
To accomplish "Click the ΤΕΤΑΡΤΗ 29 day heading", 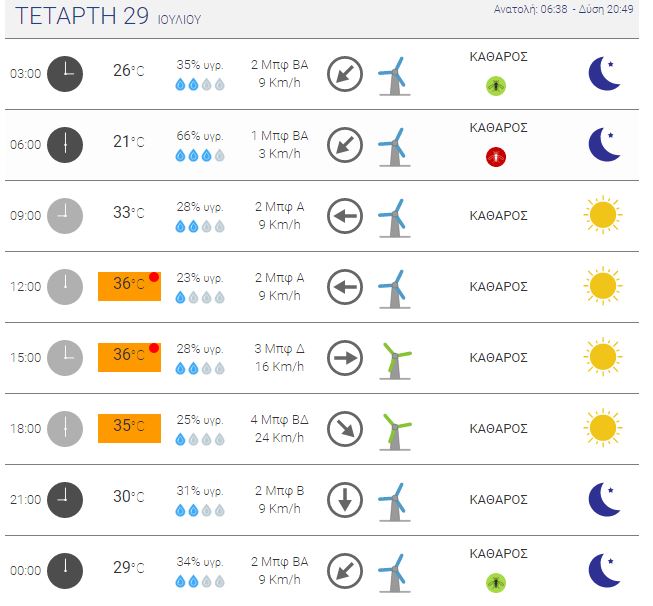I will pos(82,16).
